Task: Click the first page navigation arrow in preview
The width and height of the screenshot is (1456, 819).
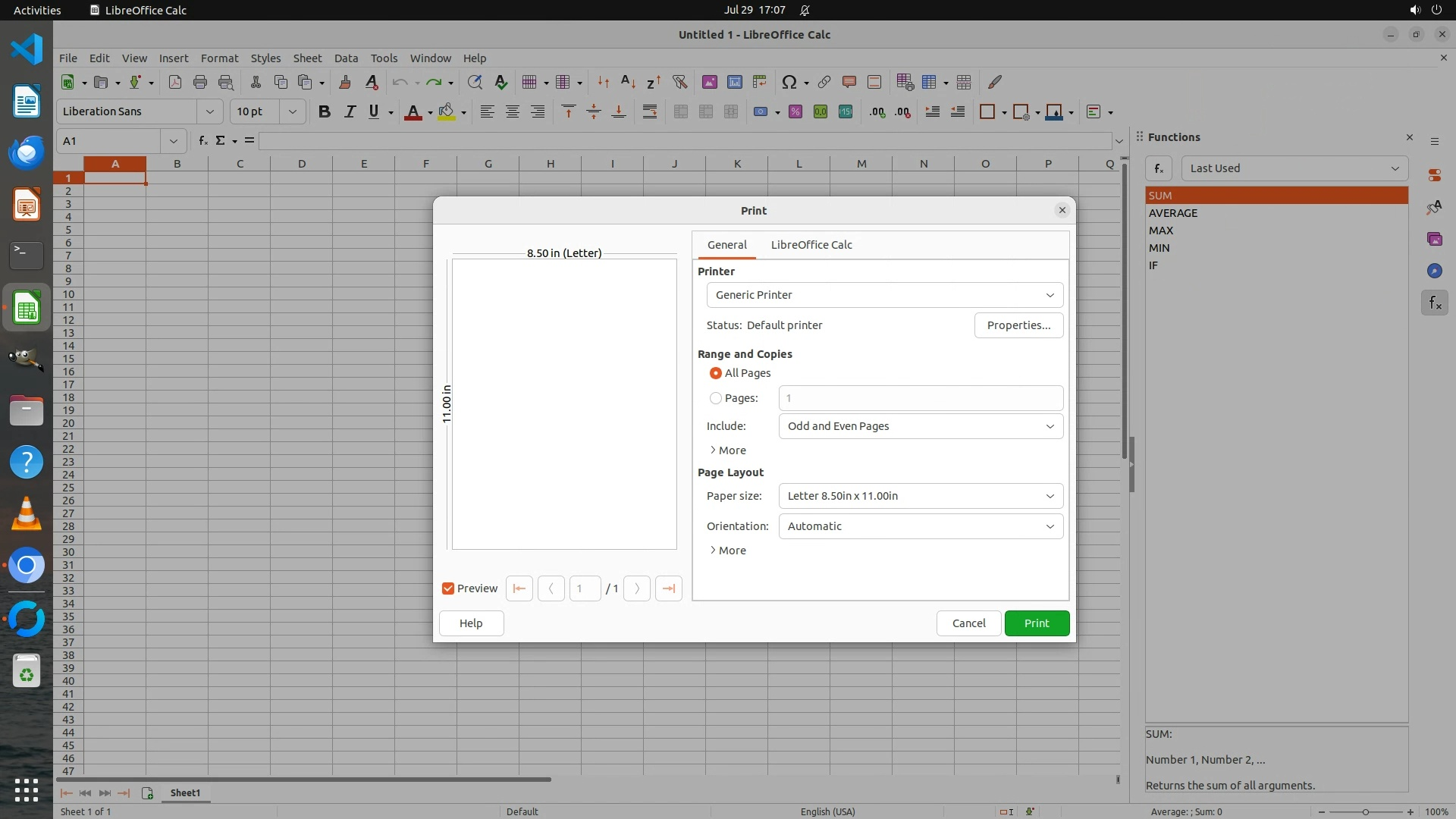Action: (x=519, y=588)
